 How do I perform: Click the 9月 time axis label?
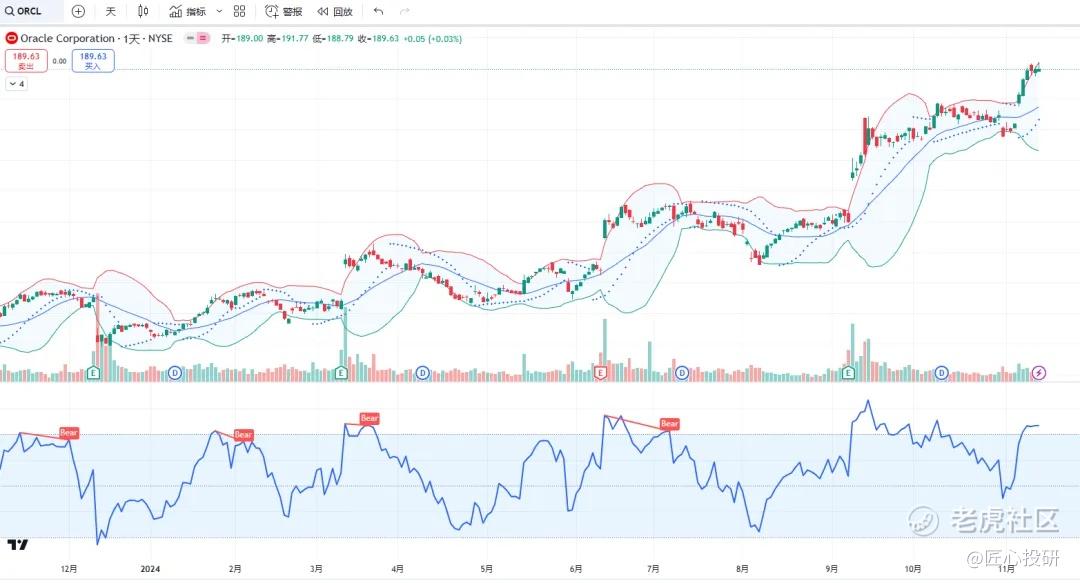point(831,569)
